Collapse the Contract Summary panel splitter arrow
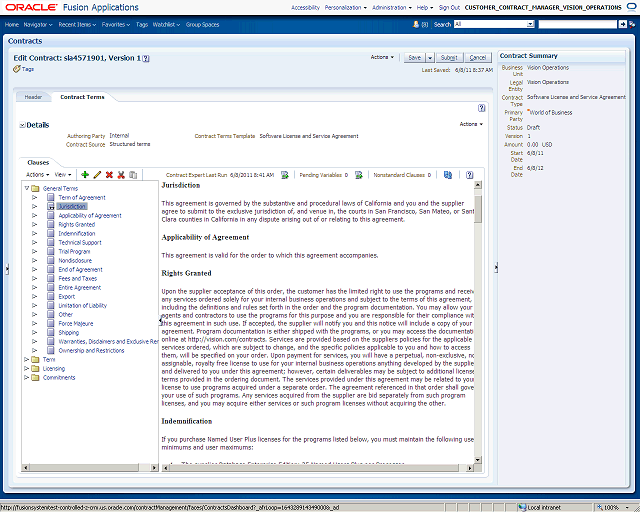Viewport: 640px width, 512px height. (x=496, y=268)
